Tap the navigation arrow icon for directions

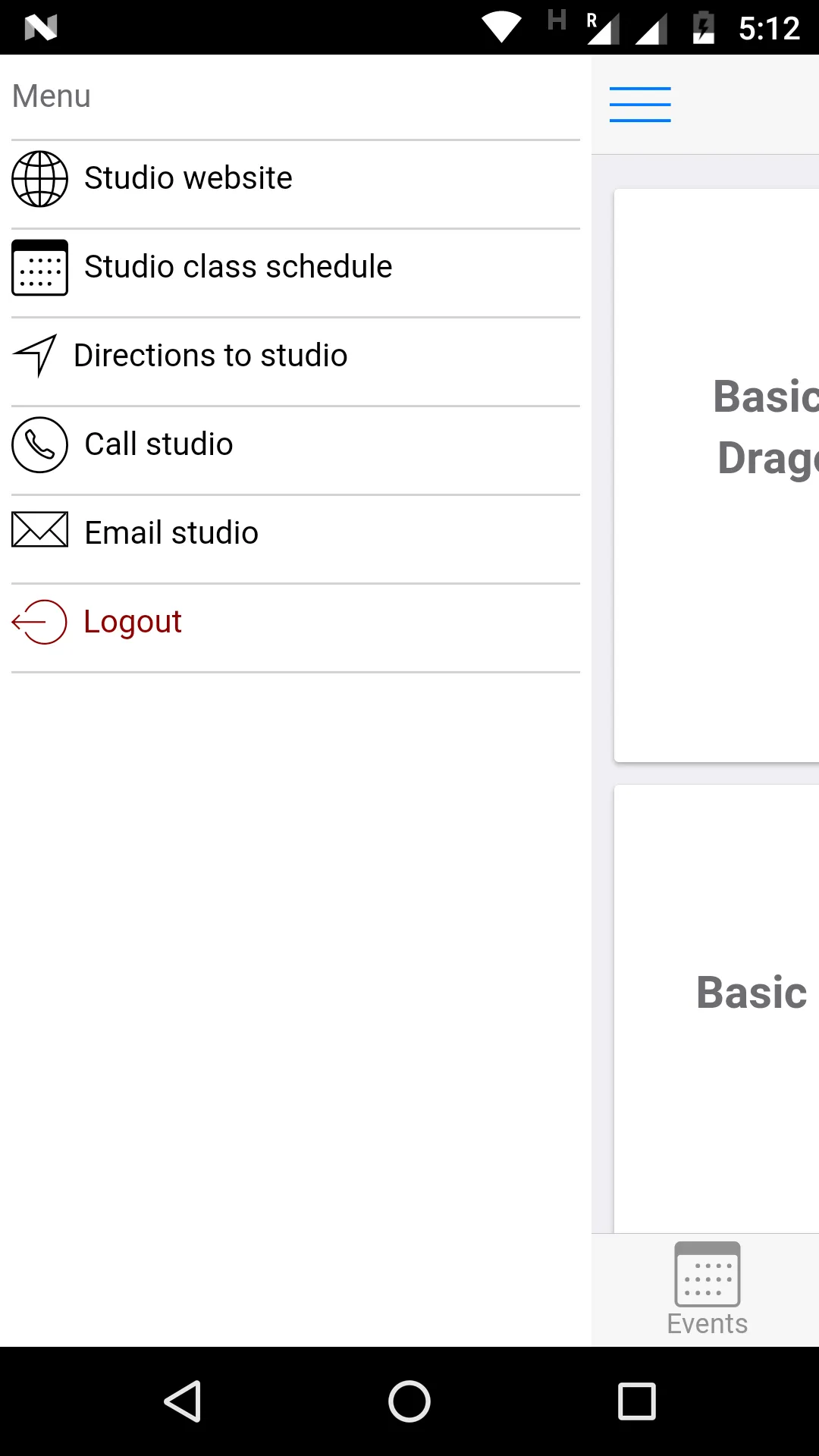35,355
